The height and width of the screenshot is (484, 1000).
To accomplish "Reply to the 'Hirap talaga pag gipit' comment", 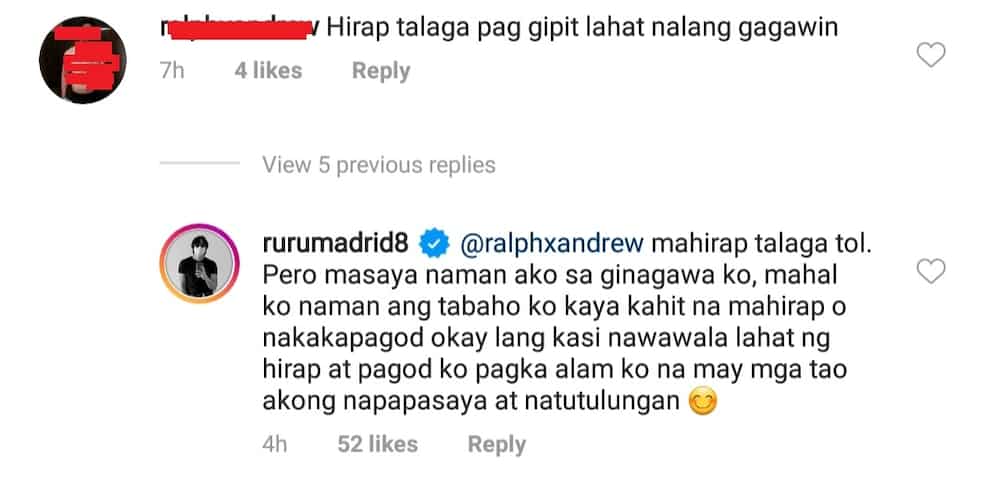I will (381, 71).
